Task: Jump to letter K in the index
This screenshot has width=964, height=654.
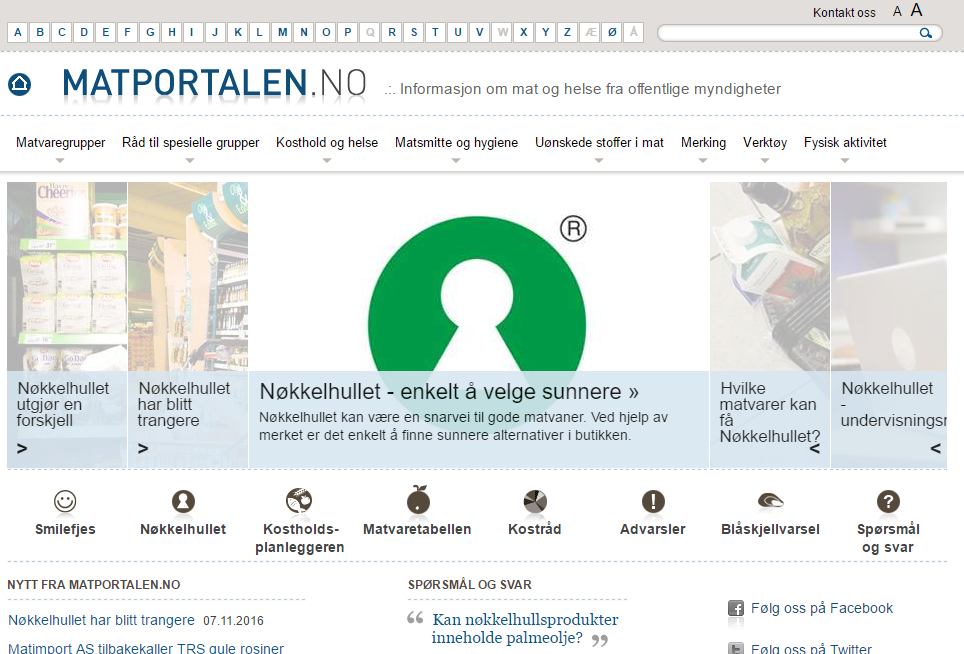Action: pyautogui.click(x=238, y=32)
